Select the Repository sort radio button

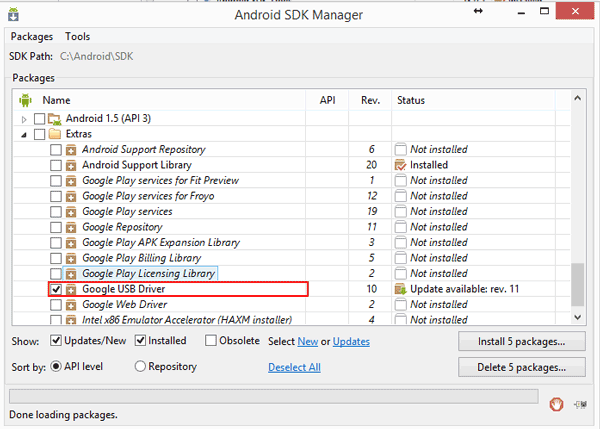click(140, 366)
